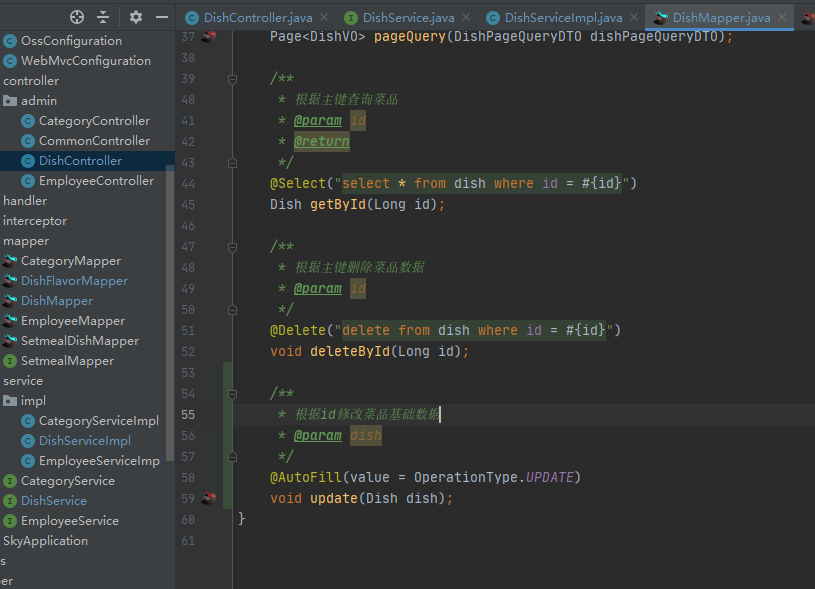Click the Collapse All icon in project panel

click(103, 17)
